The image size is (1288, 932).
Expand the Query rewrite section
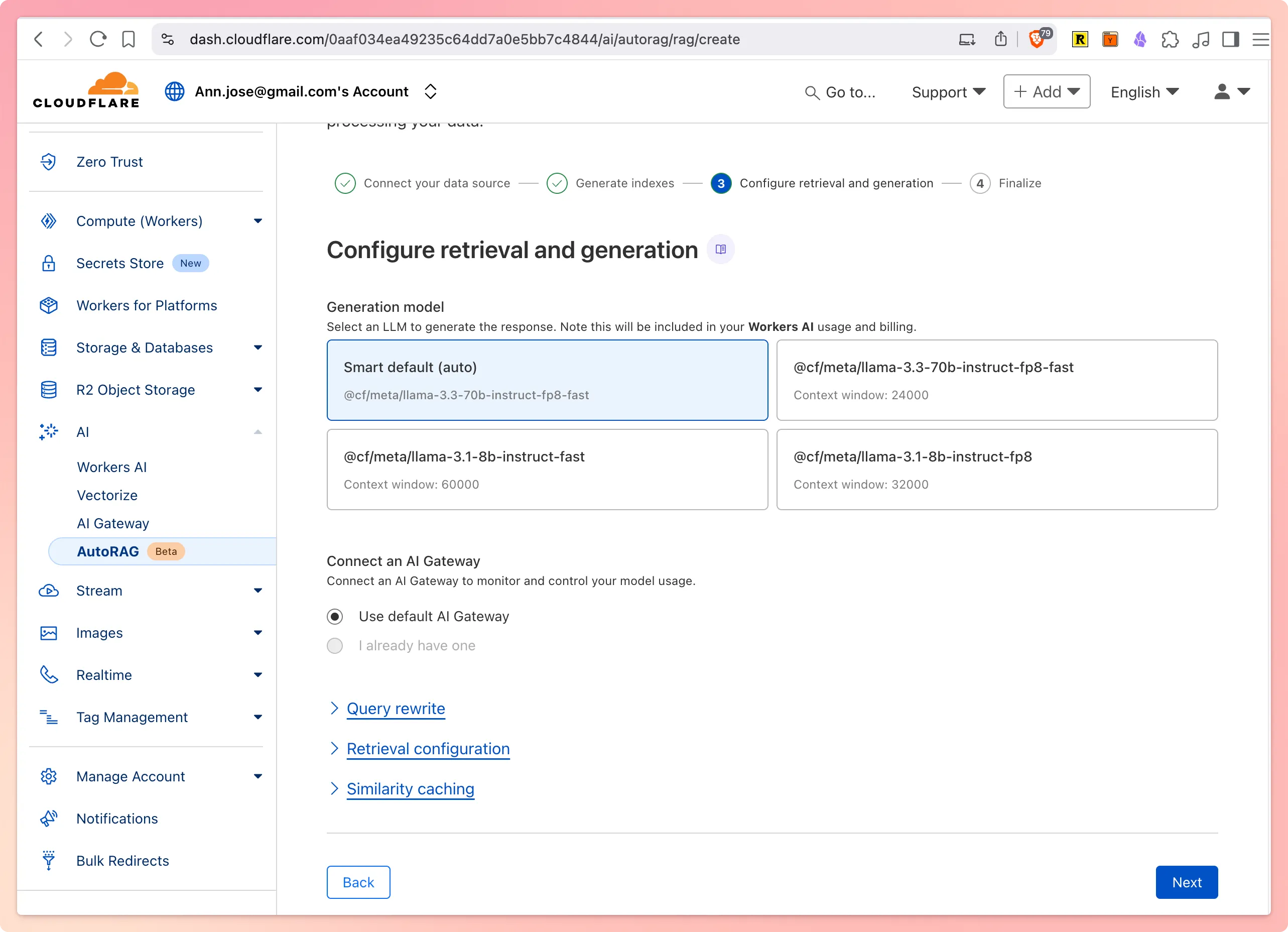[x=396, y=709]
